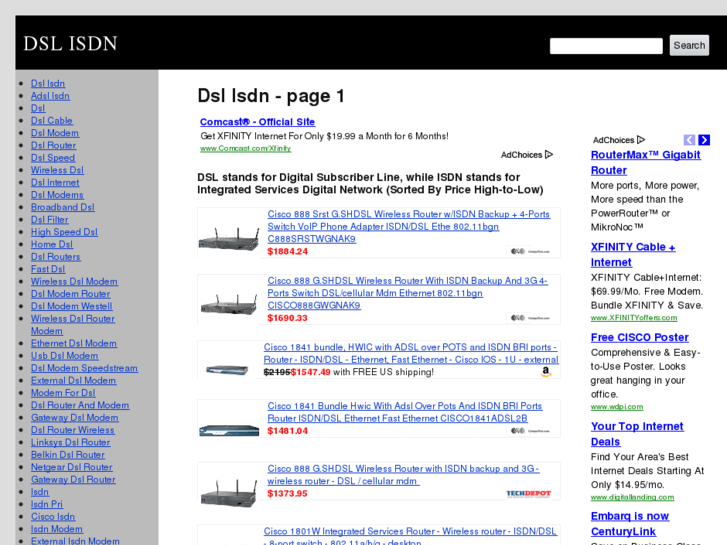
Task: Open the DSL ISDN site title
Action: (70, 44)
